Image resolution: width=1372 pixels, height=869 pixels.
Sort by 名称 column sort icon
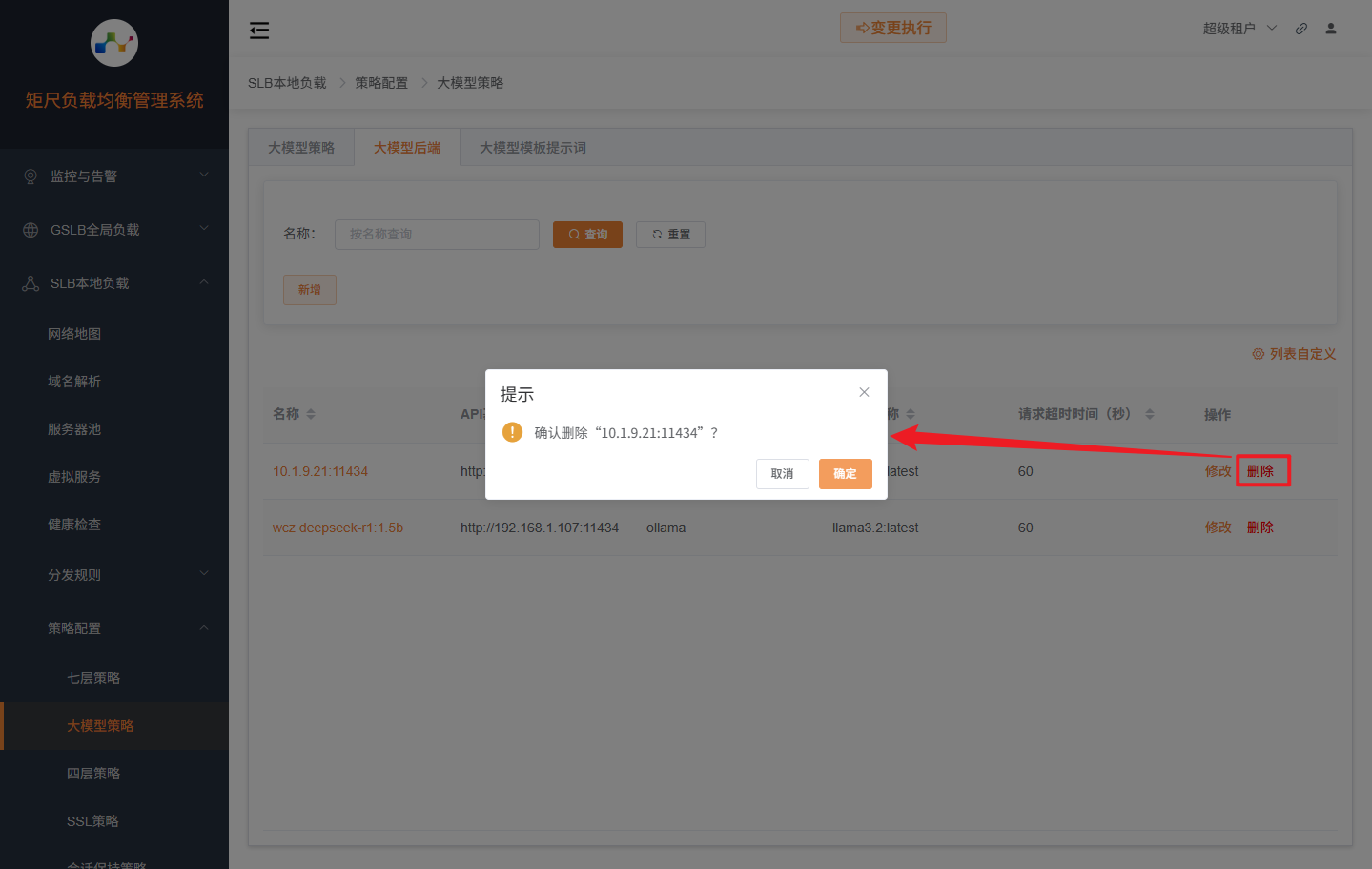coord(311,414)
